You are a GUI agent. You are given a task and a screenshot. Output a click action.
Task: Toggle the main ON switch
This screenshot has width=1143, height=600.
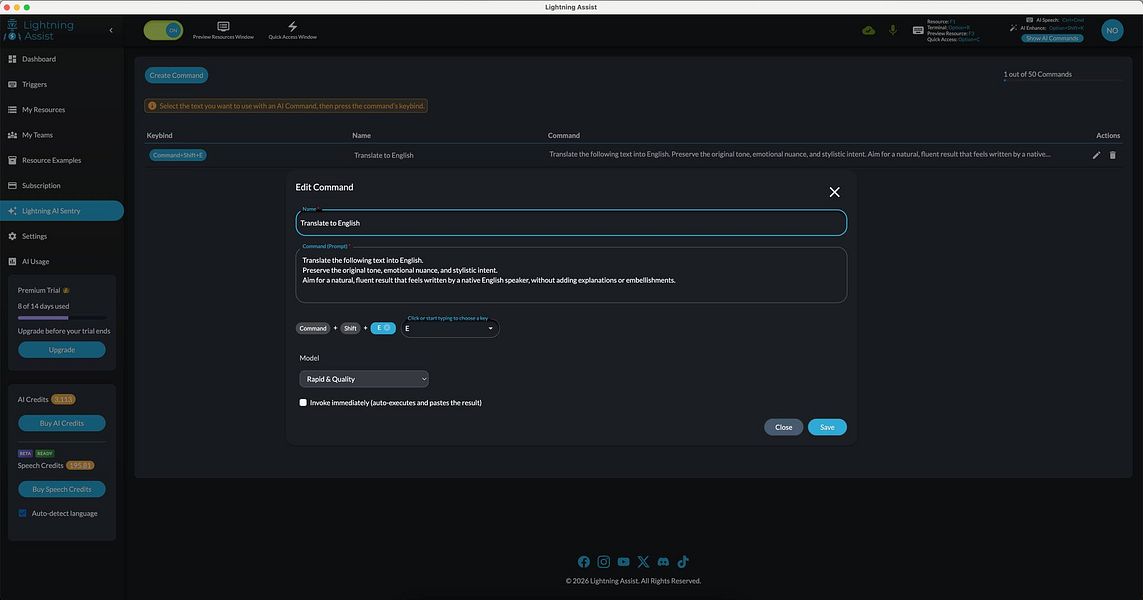point(163,30)
